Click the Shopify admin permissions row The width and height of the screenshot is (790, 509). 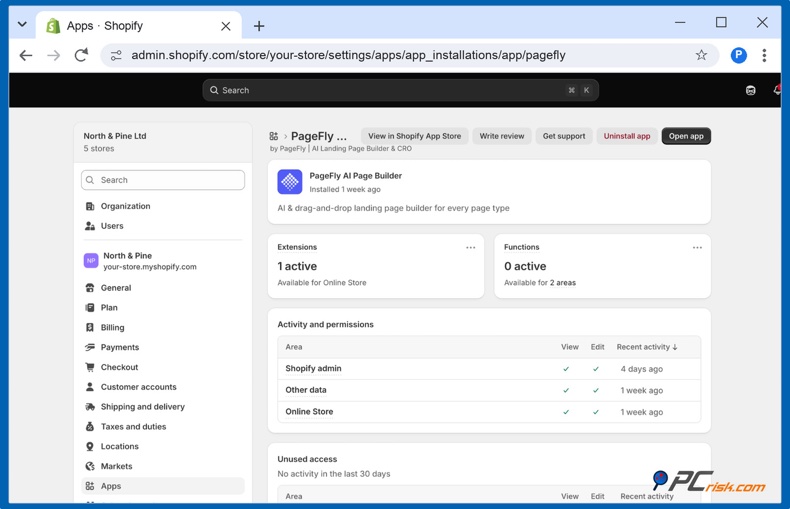coord(489,368)
